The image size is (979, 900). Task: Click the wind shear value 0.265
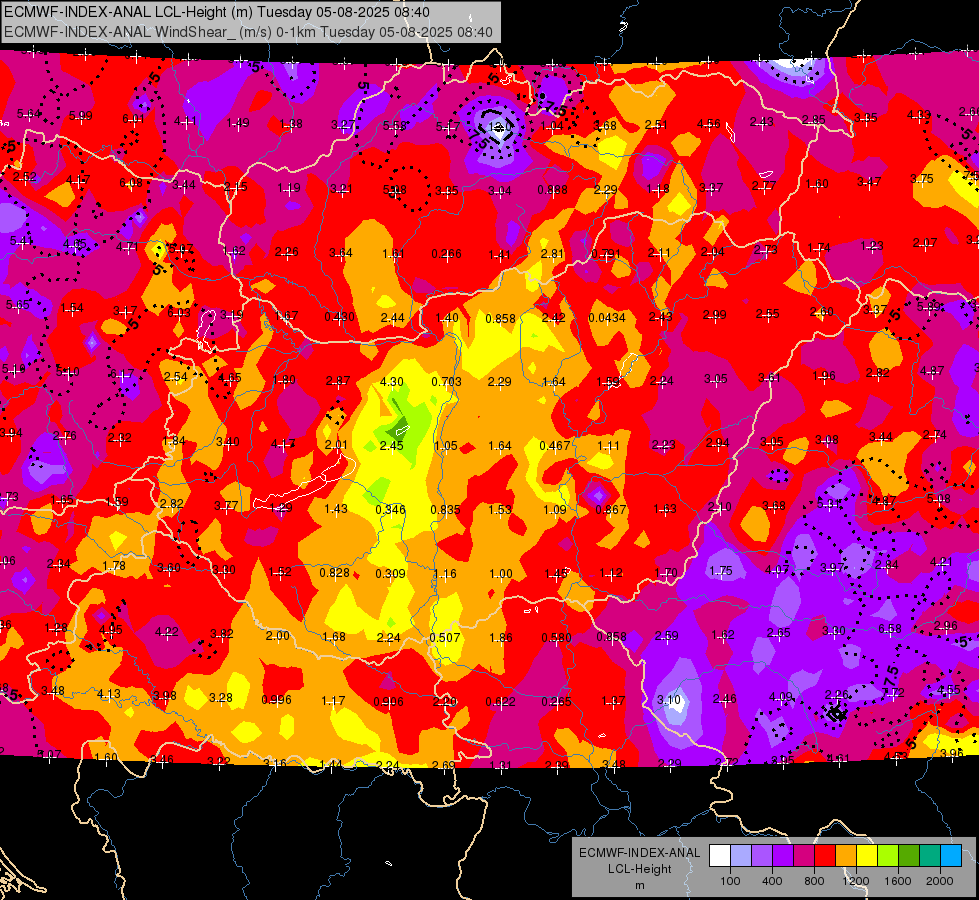click(x=556, y=702)
